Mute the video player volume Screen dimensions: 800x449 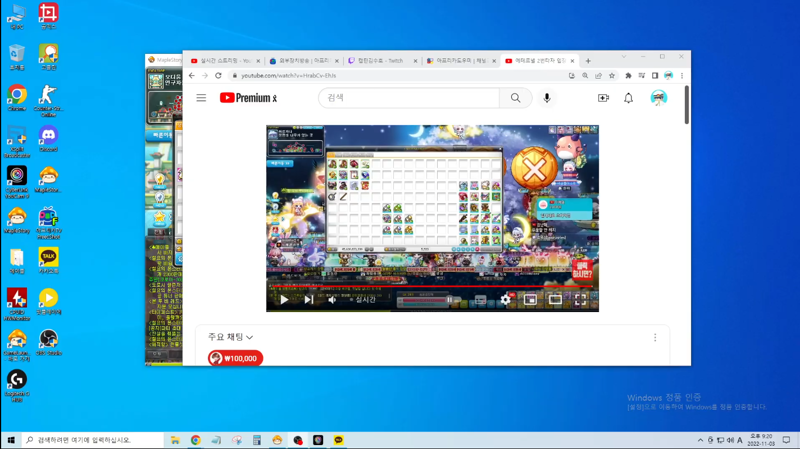pyautogui.click(x=332, y=300)
